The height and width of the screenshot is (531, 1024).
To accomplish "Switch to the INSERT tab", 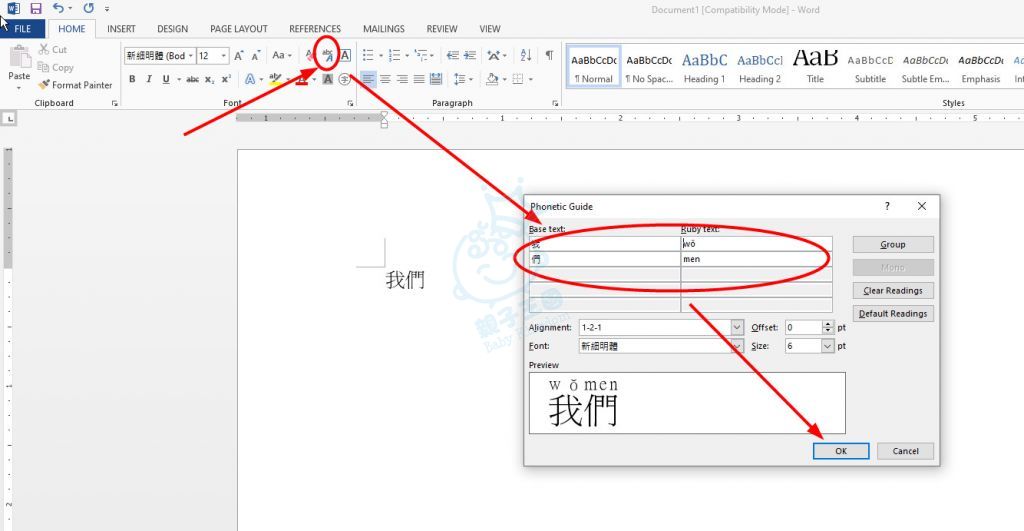I will pos(121,29).
